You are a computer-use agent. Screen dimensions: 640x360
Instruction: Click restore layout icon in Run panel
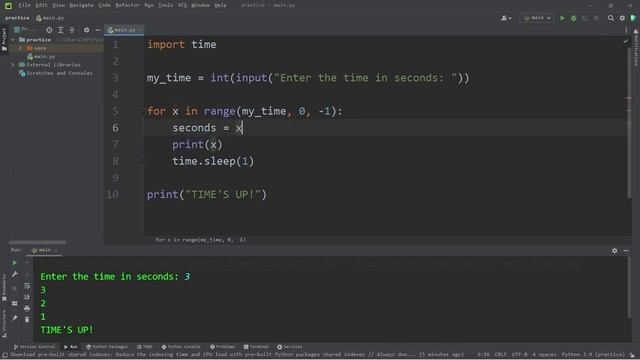tap(14, 304)
